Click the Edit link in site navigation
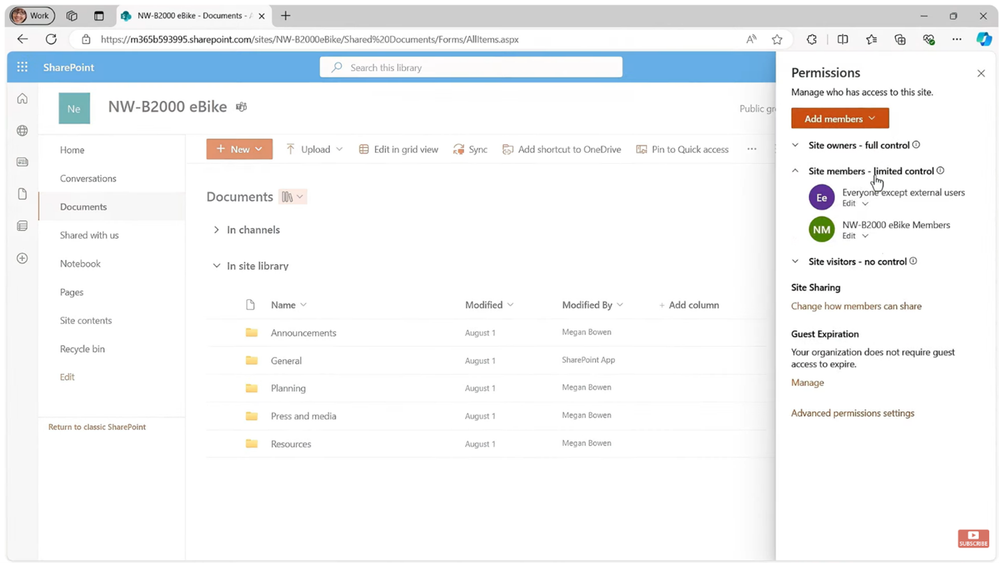 [x=67, y=377]
